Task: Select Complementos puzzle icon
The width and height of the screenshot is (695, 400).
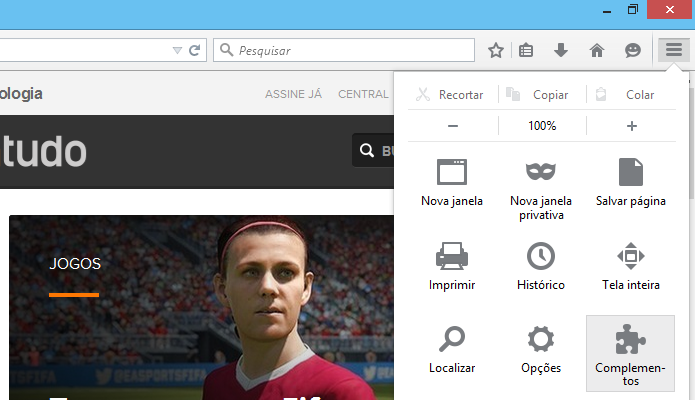Action: 630,353
